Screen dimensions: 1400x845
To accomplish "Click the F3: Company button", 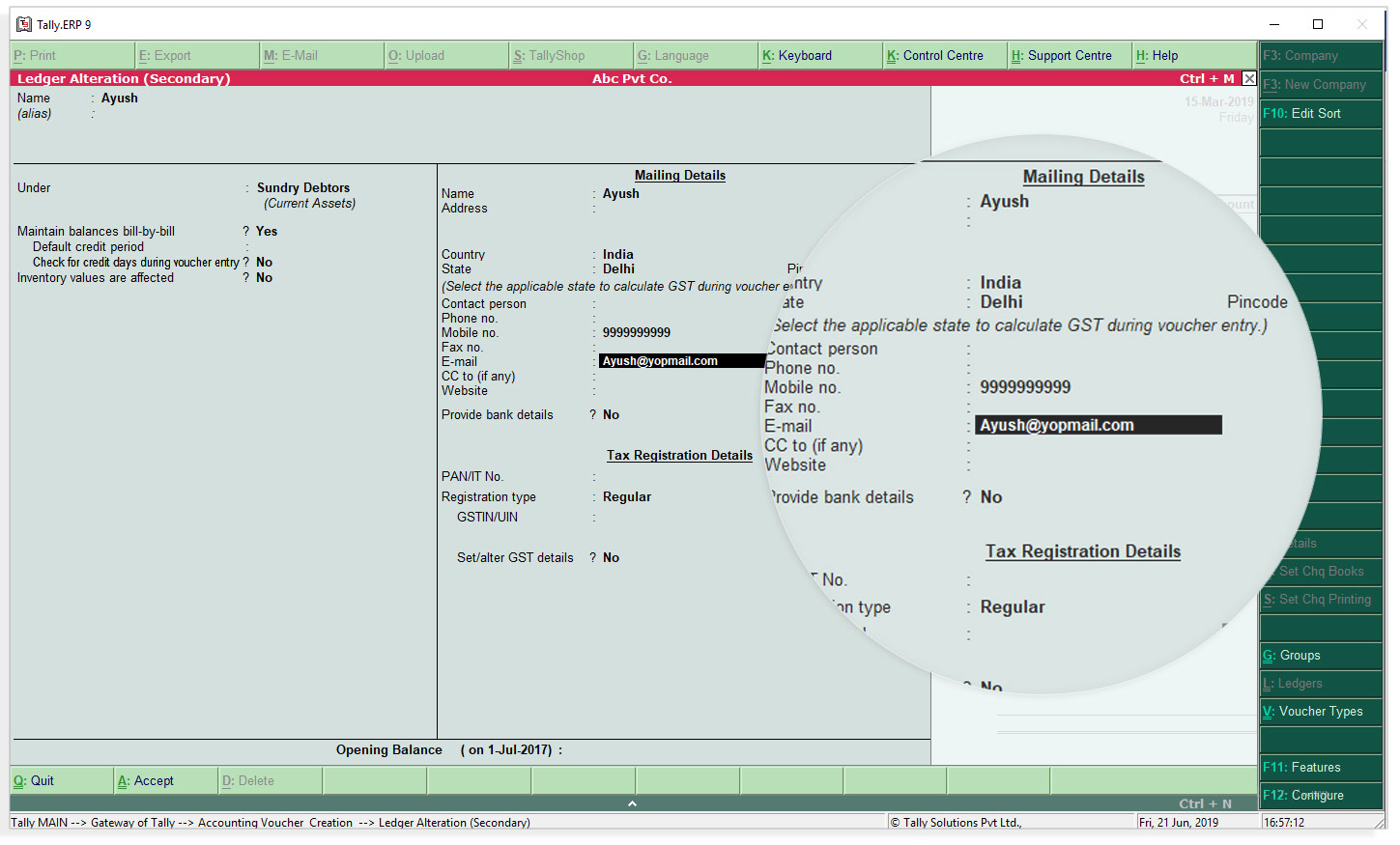I will [1321, 56].
